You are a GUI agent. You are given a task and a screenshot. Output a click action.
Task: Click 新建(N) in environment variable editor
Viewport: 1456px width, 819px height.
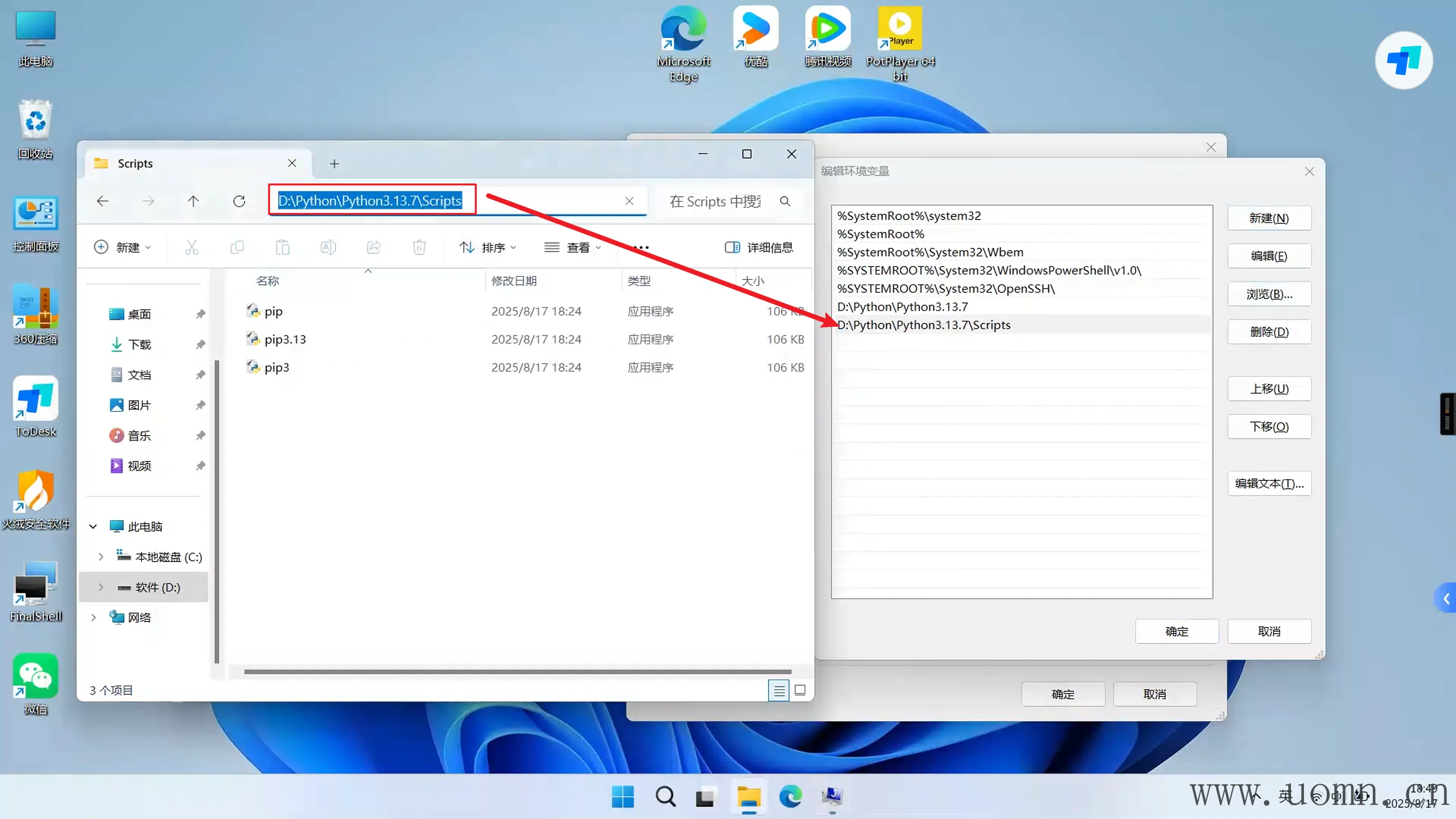(1269, 218)
